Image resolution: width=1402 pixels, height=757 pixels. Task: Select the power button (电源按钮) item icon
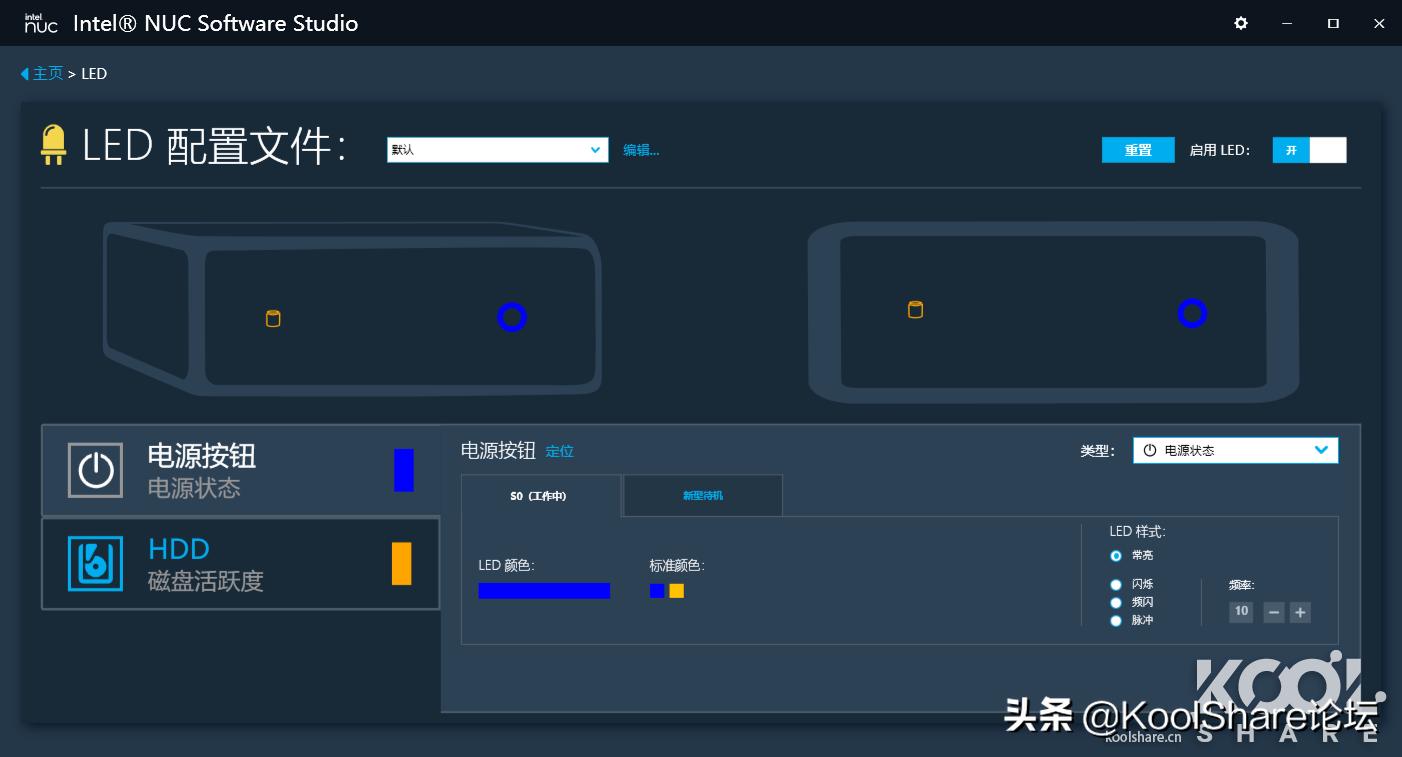tap(95, 470)
